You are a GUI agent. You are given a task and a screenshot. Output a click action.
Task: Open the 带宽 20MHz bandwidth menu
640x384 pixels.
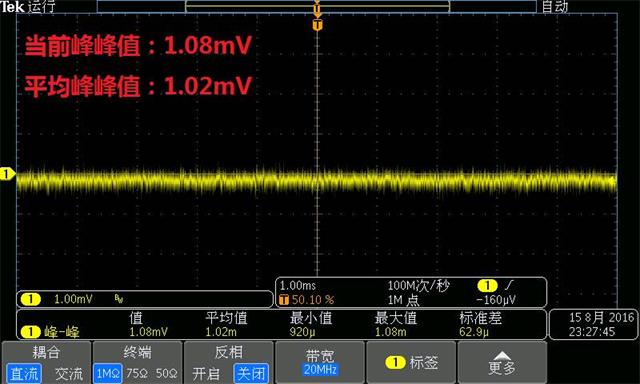pos(320,362)
